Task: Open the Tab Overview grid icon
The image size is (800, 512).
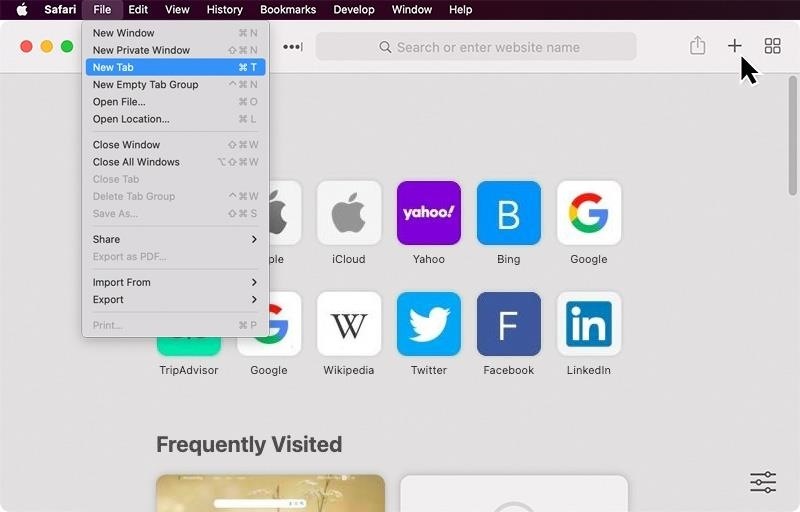Action: tap(772, 46)
